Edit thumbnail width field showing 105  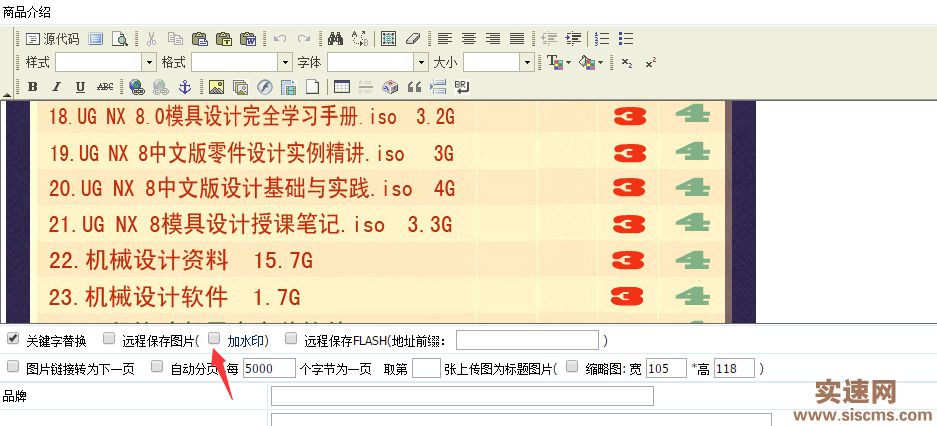point(666,368)
